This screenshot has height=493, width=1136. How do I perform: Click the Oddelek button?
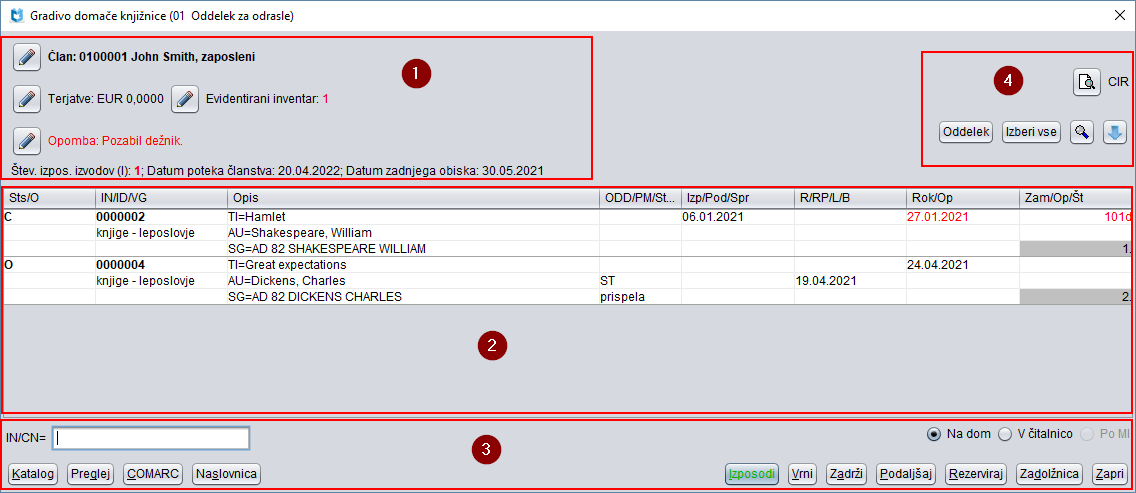tap(966, 132)
